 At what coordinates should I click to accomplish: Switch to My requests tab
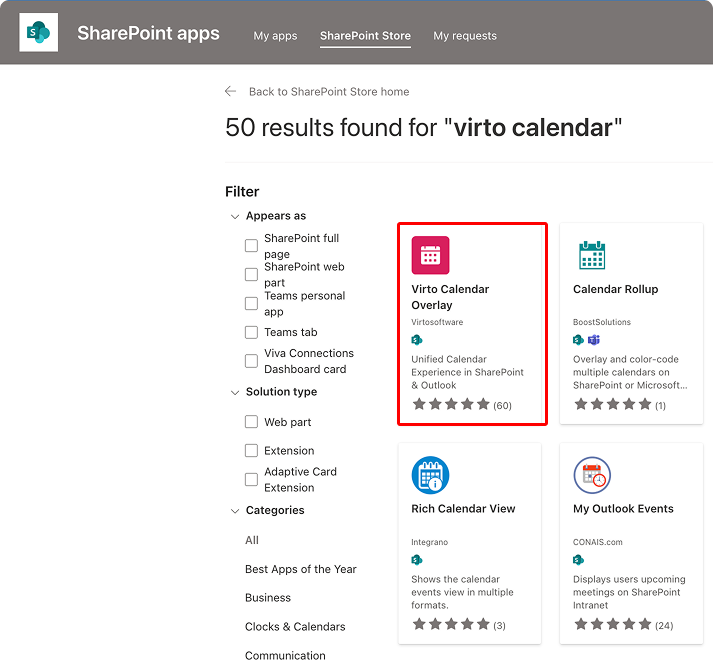tap(465, 36)
